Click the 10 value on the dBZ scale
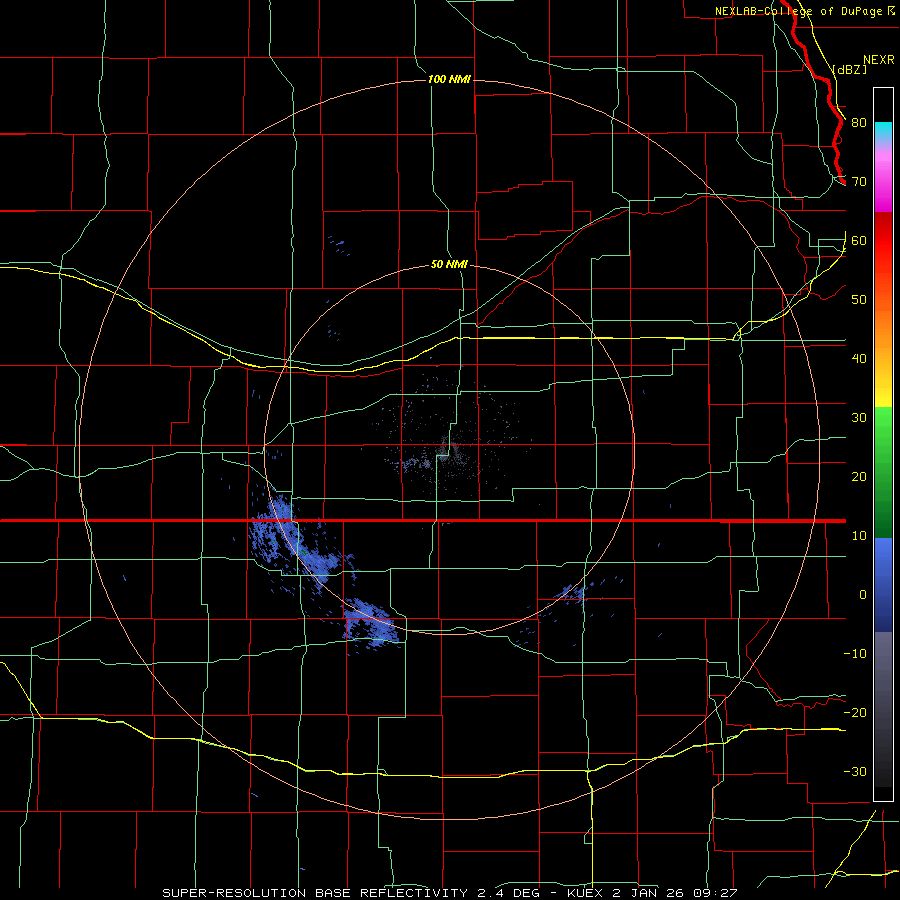This screenshot has width=900, height=900. pyautogui.click(x=859, y=536)
